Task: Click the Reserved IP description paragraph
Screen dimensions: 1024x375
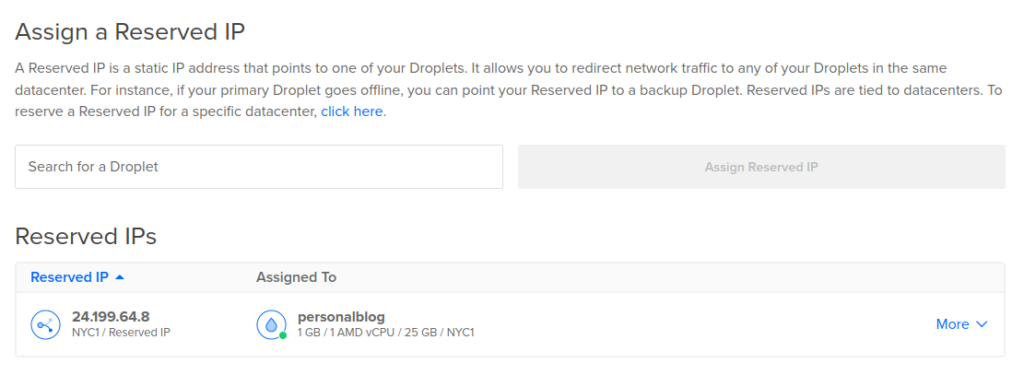Action: click(508, 90)
